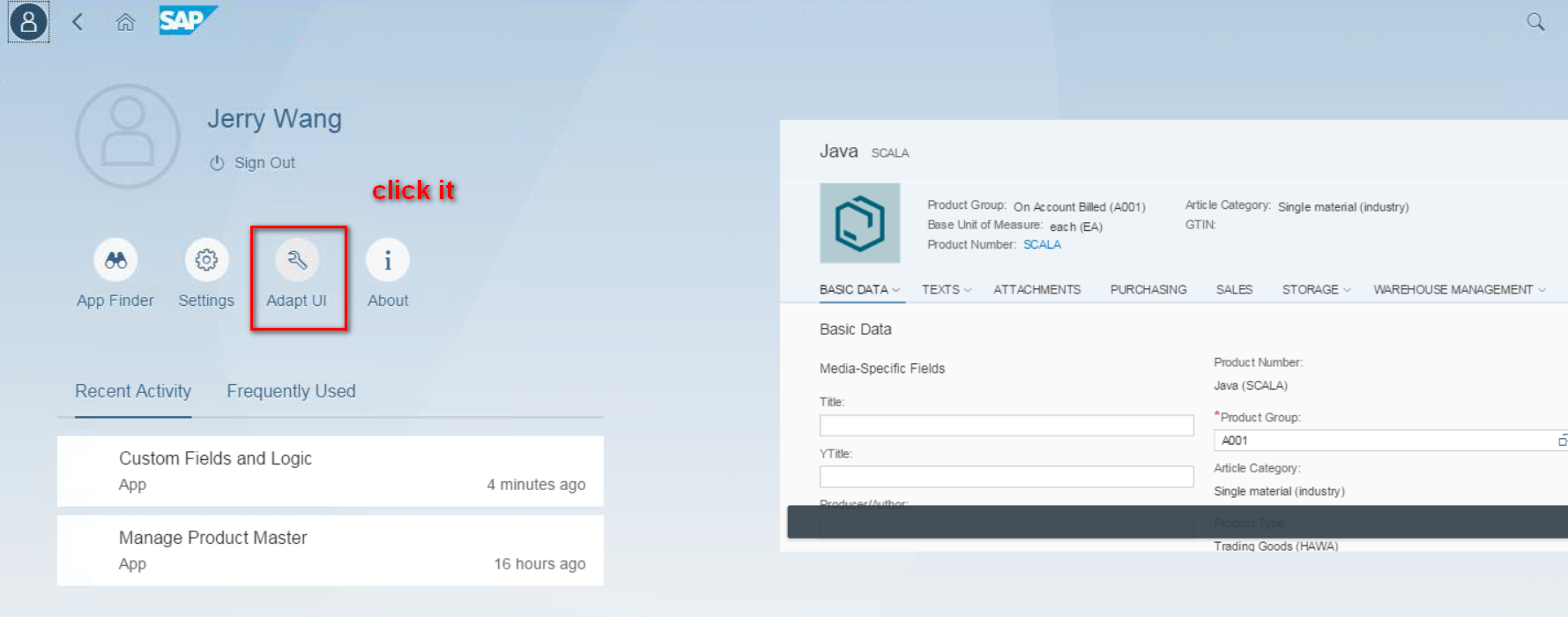Open Custom Fields and Logic recent item
The width and height of the screenshot is (1568, 617).
point(331,471)
